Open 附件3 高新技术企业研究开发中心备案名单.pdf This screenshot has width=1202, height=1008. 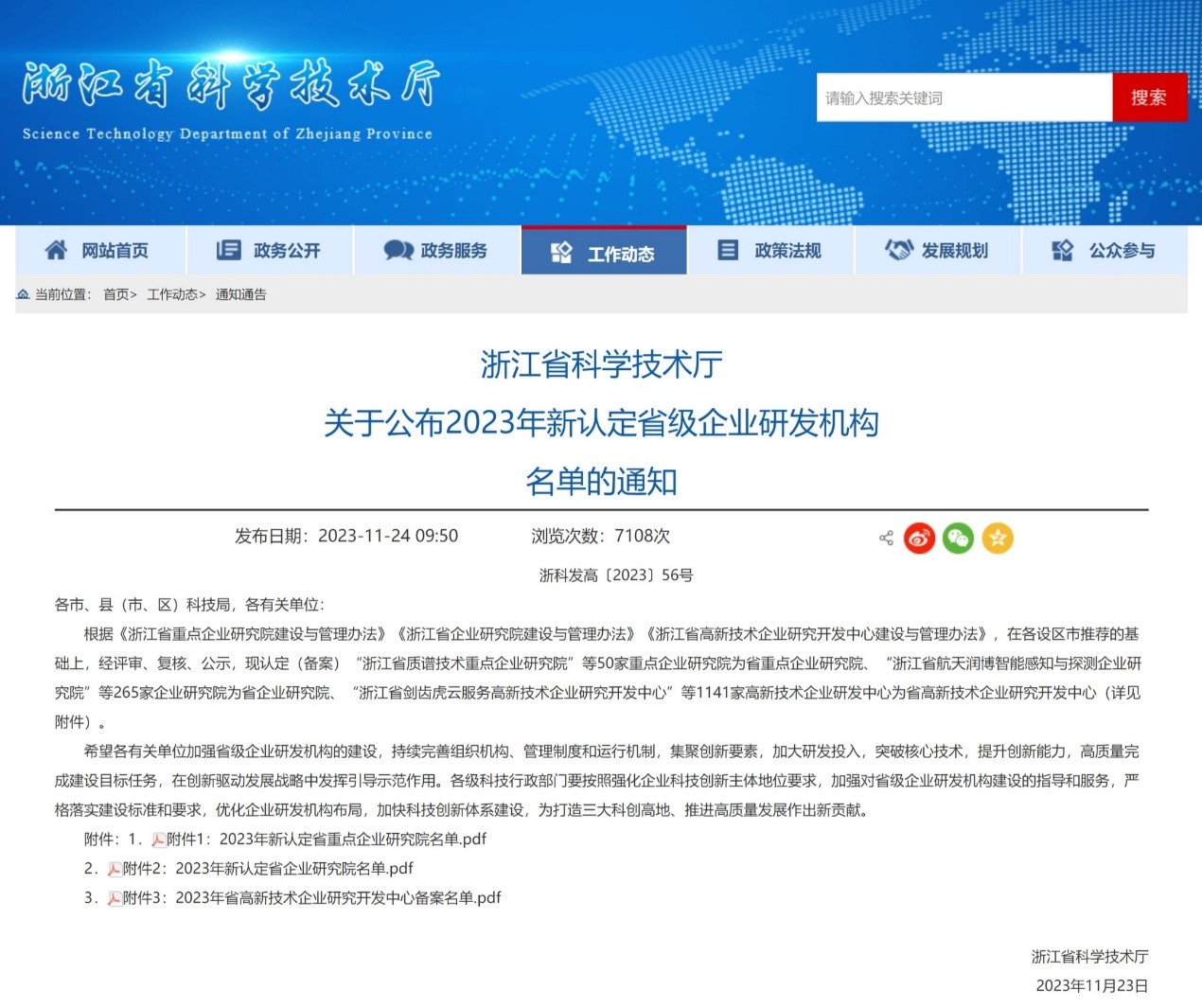pyautogui.click(x=312, y=898)
